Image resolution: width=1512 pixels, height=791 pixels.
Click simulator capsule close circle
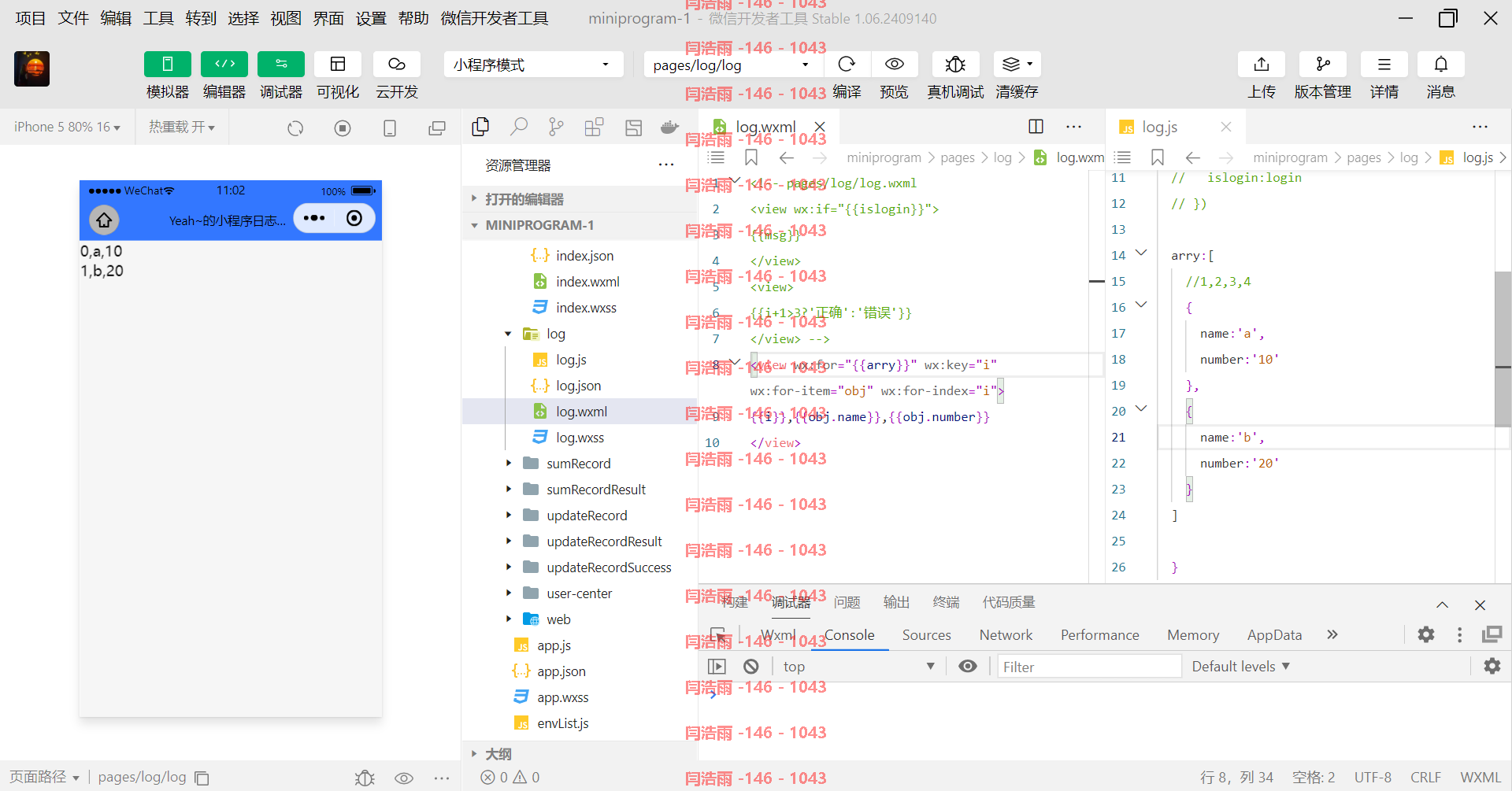click(354, 218)
